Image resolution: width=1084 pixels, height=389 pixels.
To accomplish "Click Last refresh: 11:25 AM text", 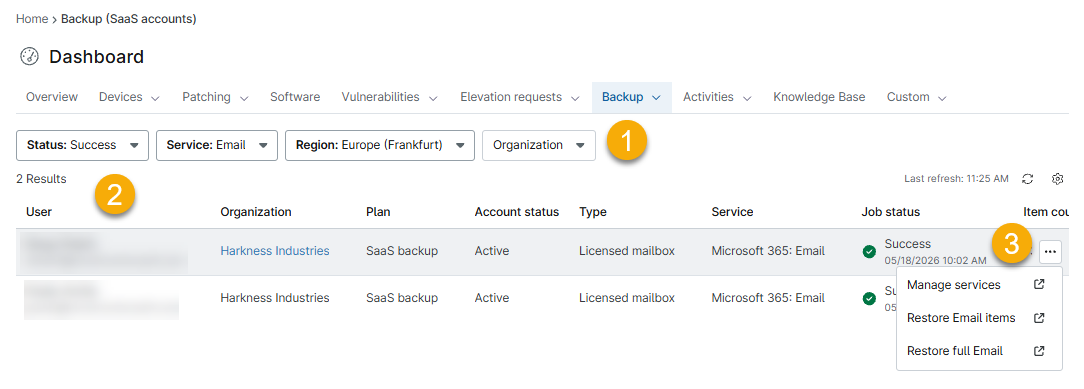I will pos(956,179).
